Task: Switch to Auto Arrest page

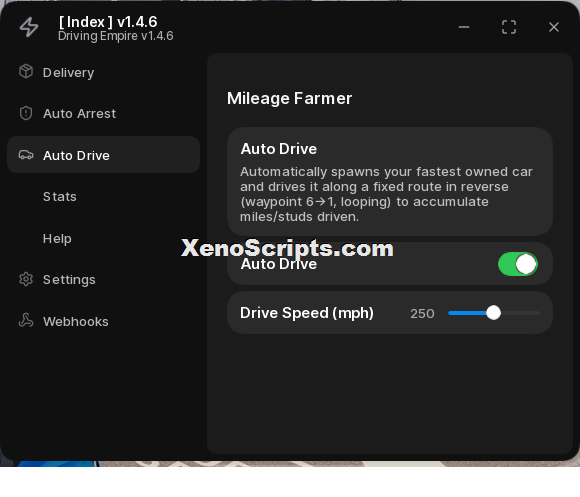Action: (80, 114)
